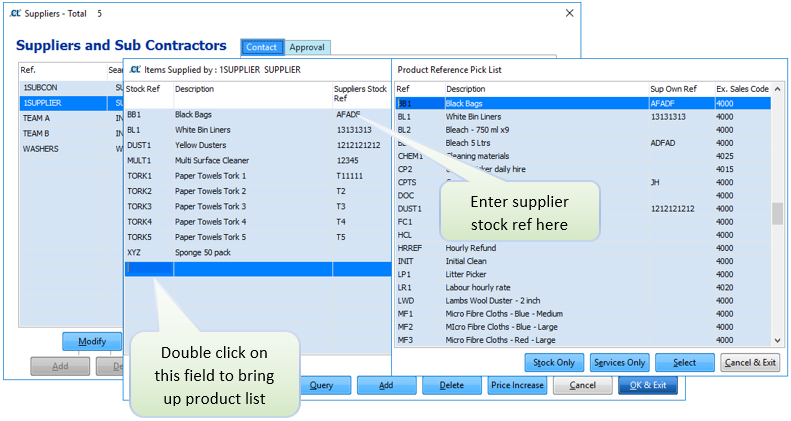Screen dimensions: 791x421
Task: Click the Modify button in Suppliers window
Action: tap(92, 341)
